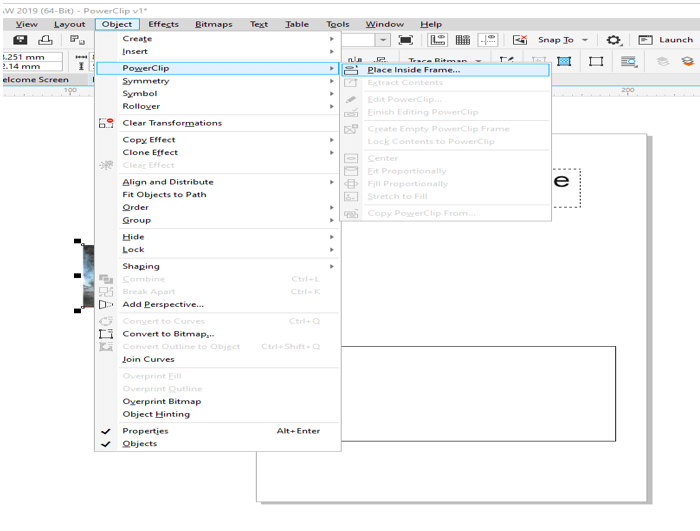700x531 pixels.
Task: Expand the Group submenu
Action: (x=218, y=220)
